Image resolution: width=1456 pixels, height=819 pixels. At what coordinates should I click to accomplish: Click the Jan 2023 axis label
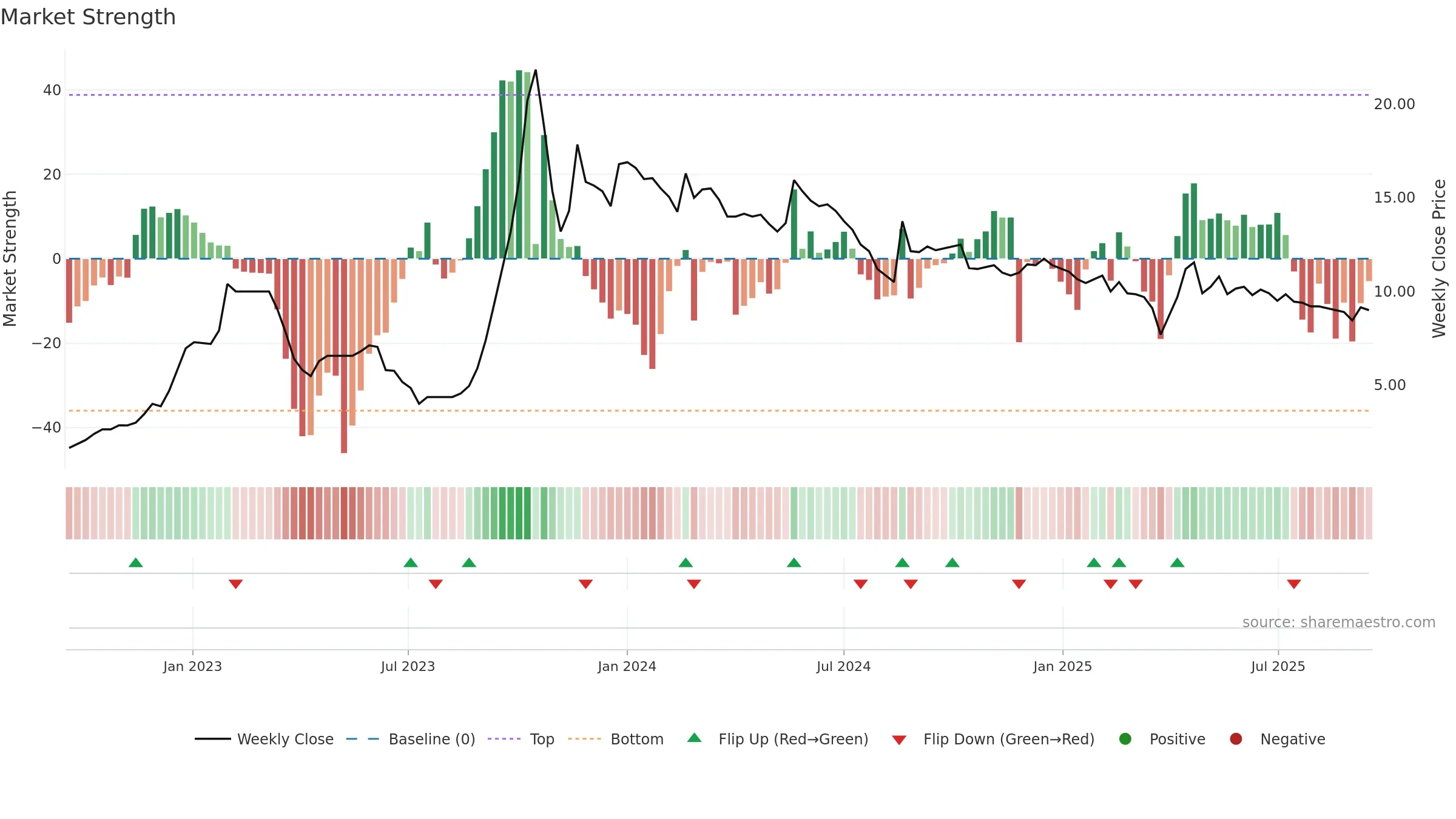(193, 667)
